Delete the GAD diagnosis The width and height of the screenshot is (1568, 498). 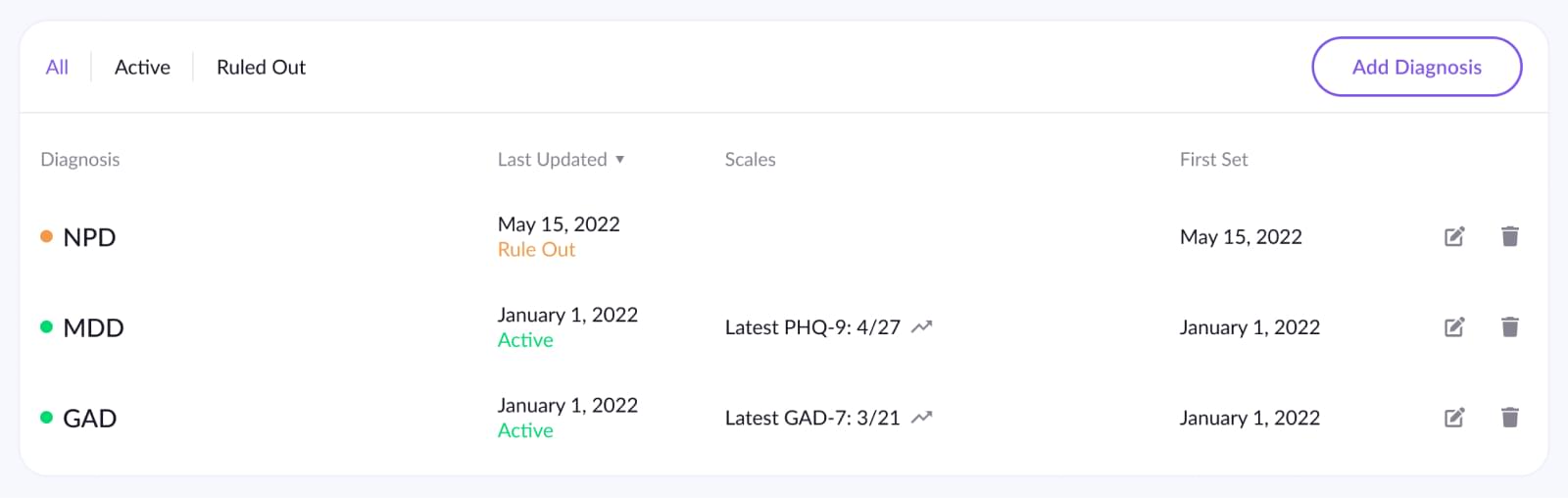[1510, 418]
